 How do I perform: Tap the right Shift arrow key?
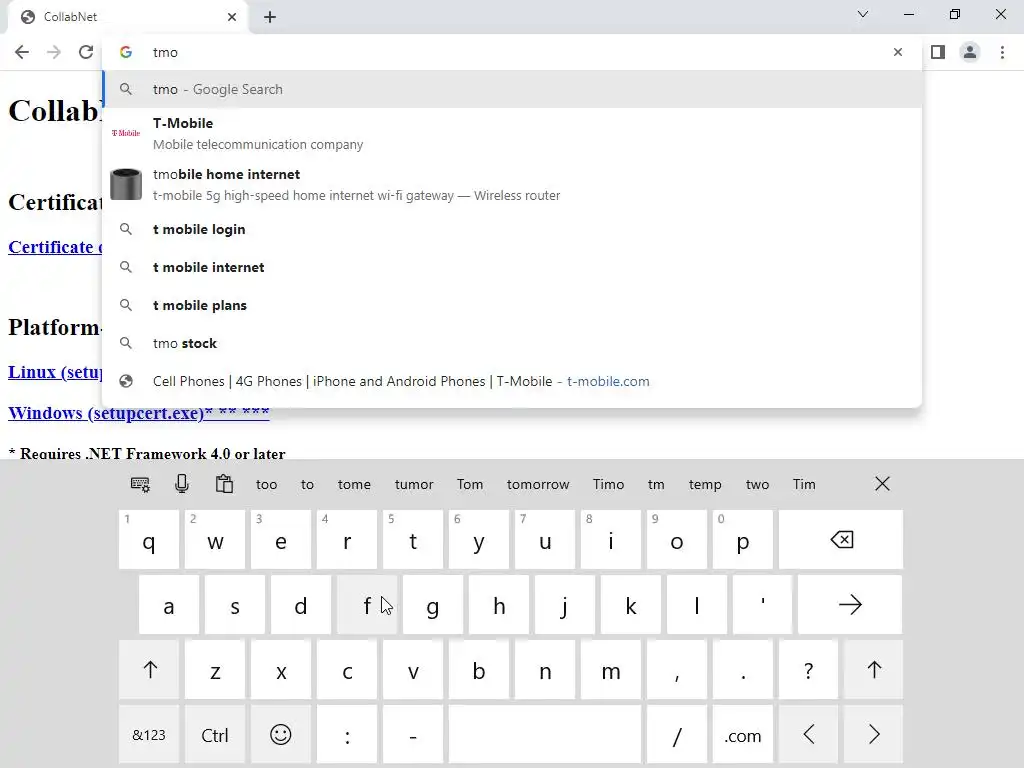point(874,669)
